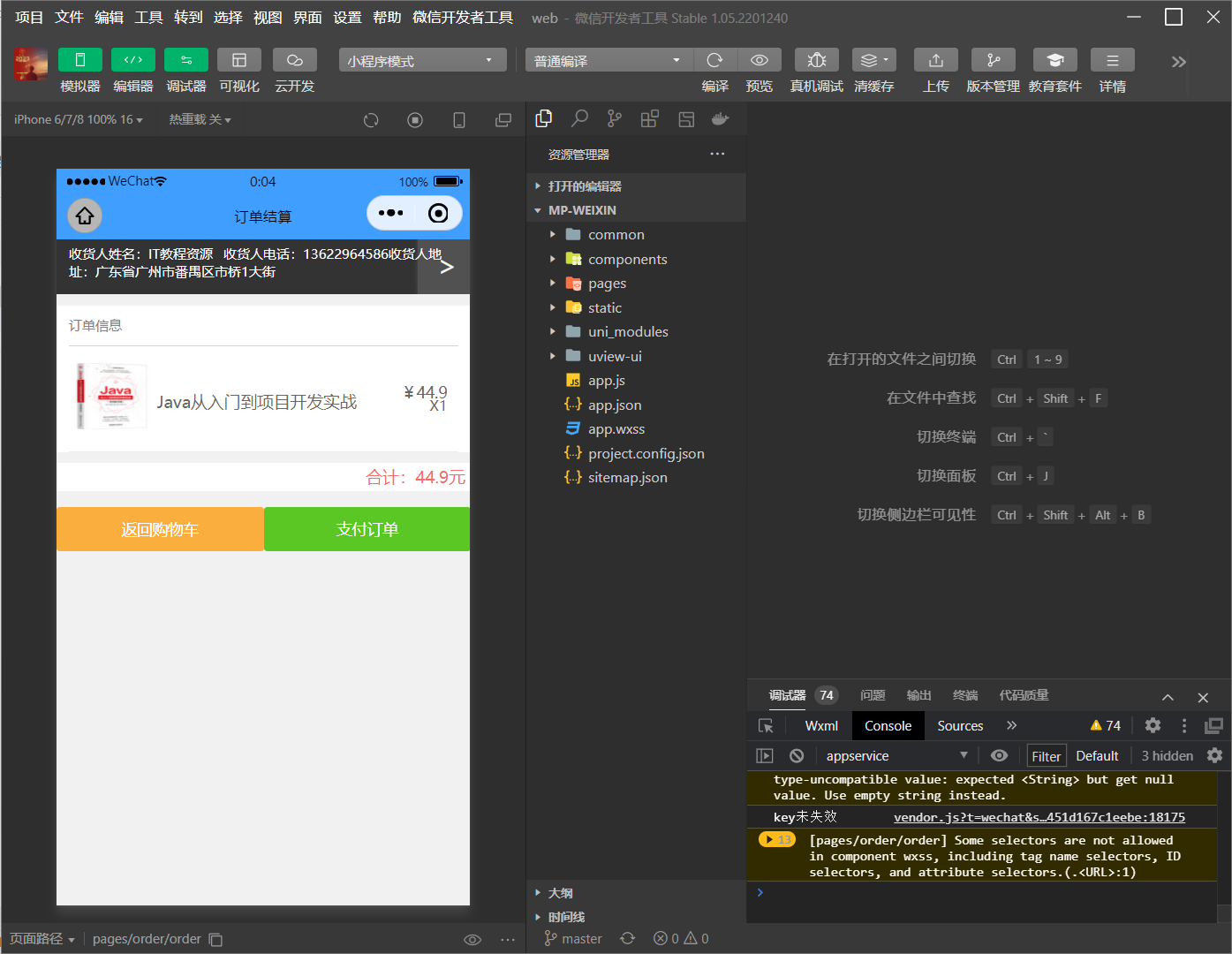The height and width of the screenshot is (954, 1232).
Task: Open the visualization tool
Action: [x=239, y=60]
